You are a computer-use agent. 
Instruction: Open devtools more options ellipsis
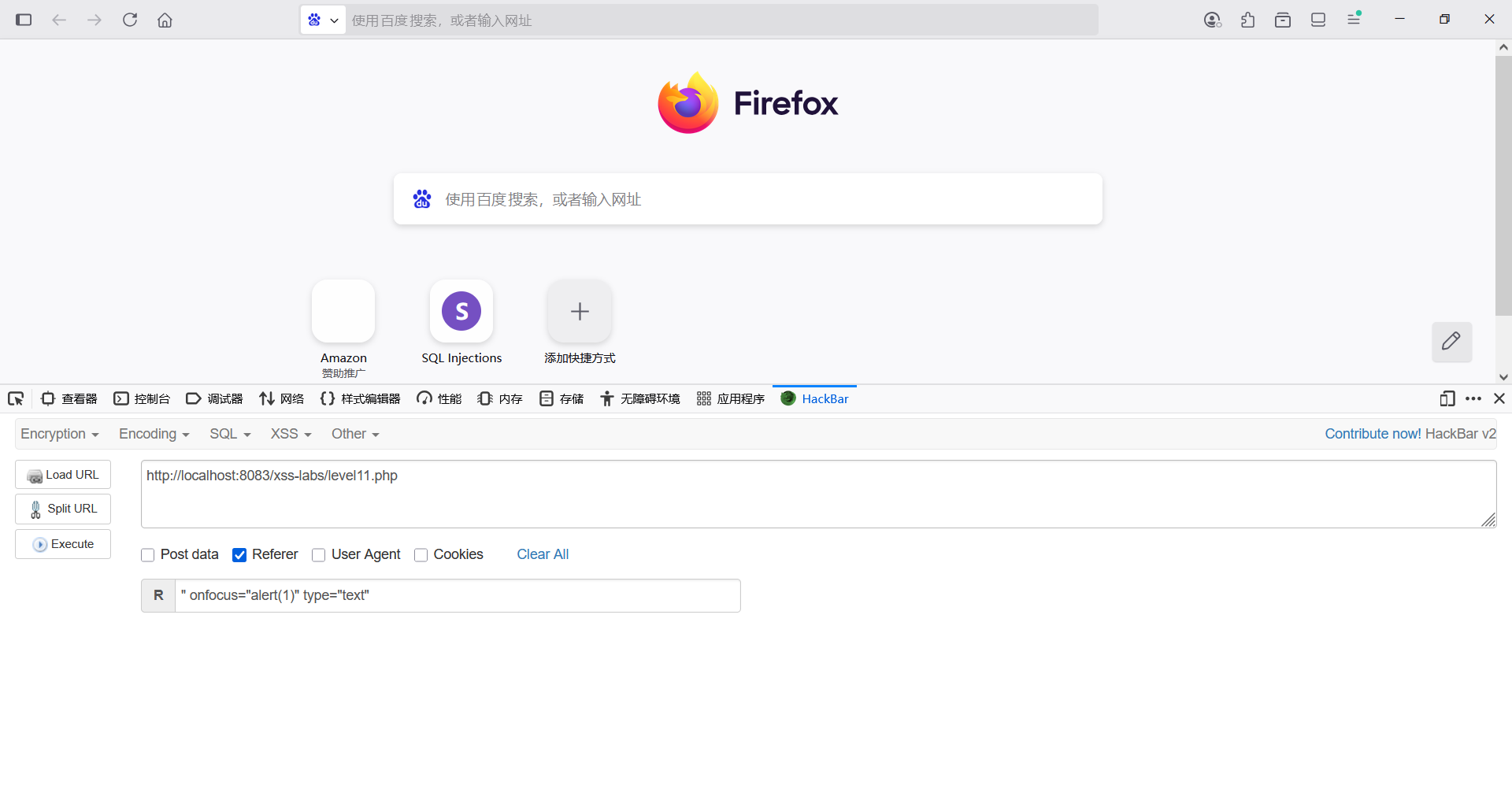[1473, 399]
